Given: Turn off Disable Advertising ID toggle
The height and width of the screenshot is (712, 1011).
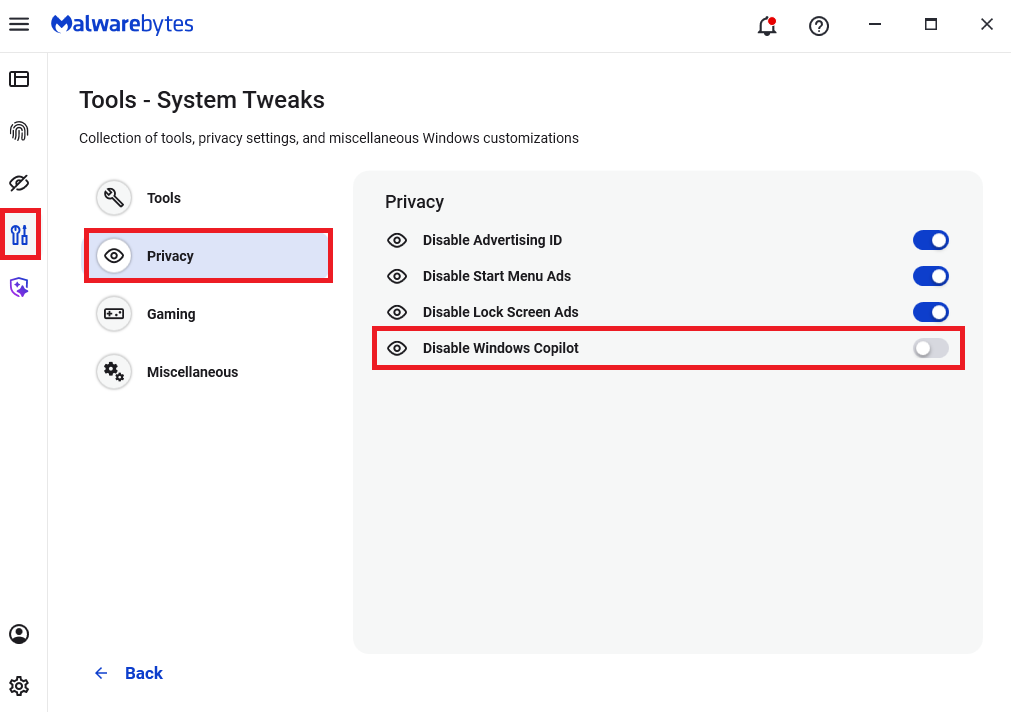Looking at the screenshot, I should [930, 240].
